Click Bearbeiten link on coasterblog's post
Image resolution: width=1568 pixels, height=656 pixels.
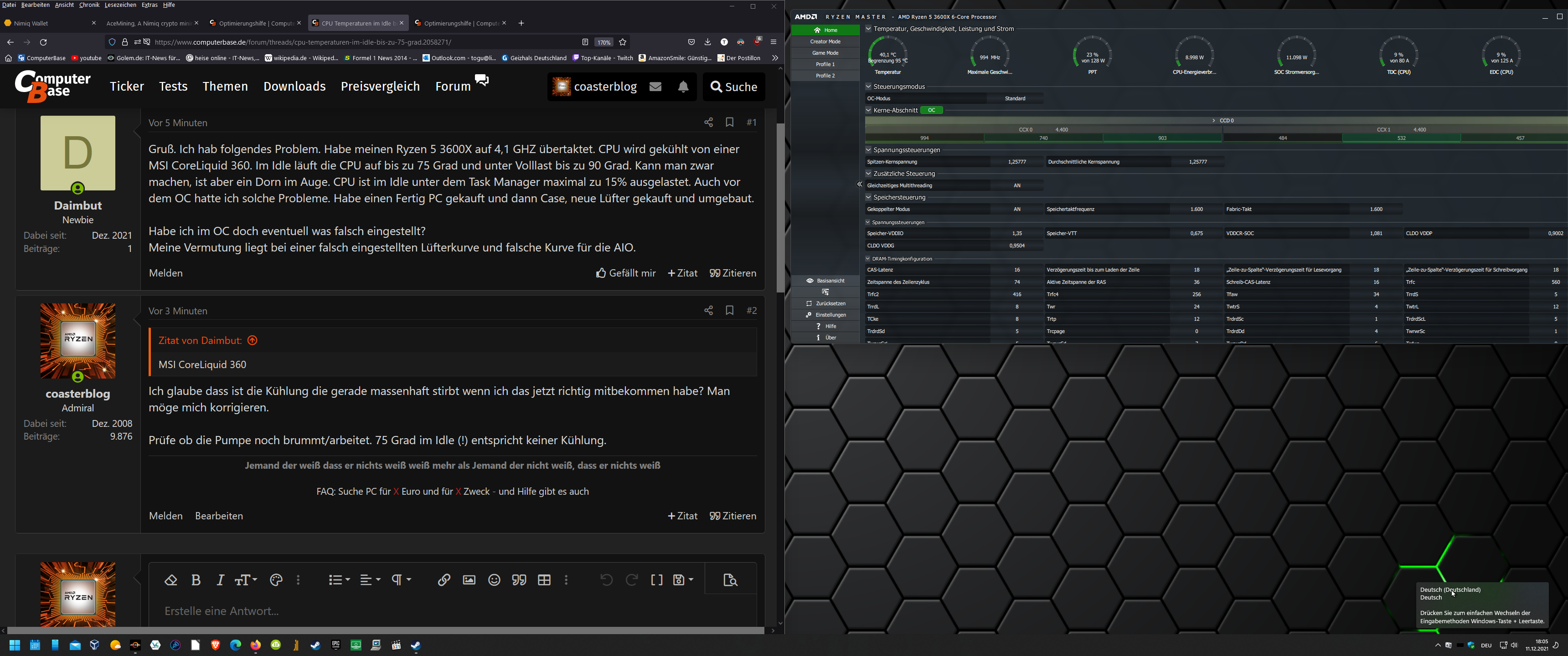pyautogui.click(x=218, y=516)
